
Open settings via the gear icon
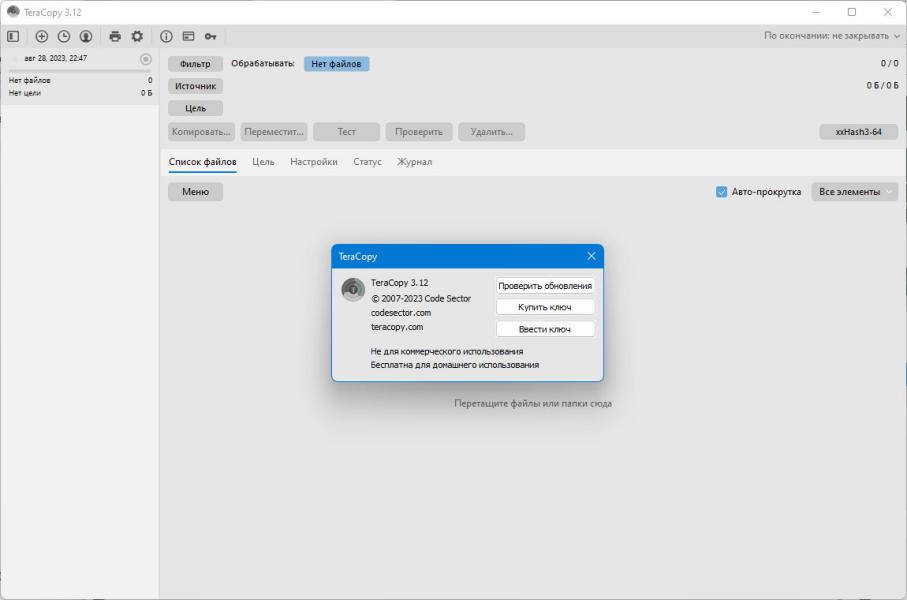coord(137,36)
